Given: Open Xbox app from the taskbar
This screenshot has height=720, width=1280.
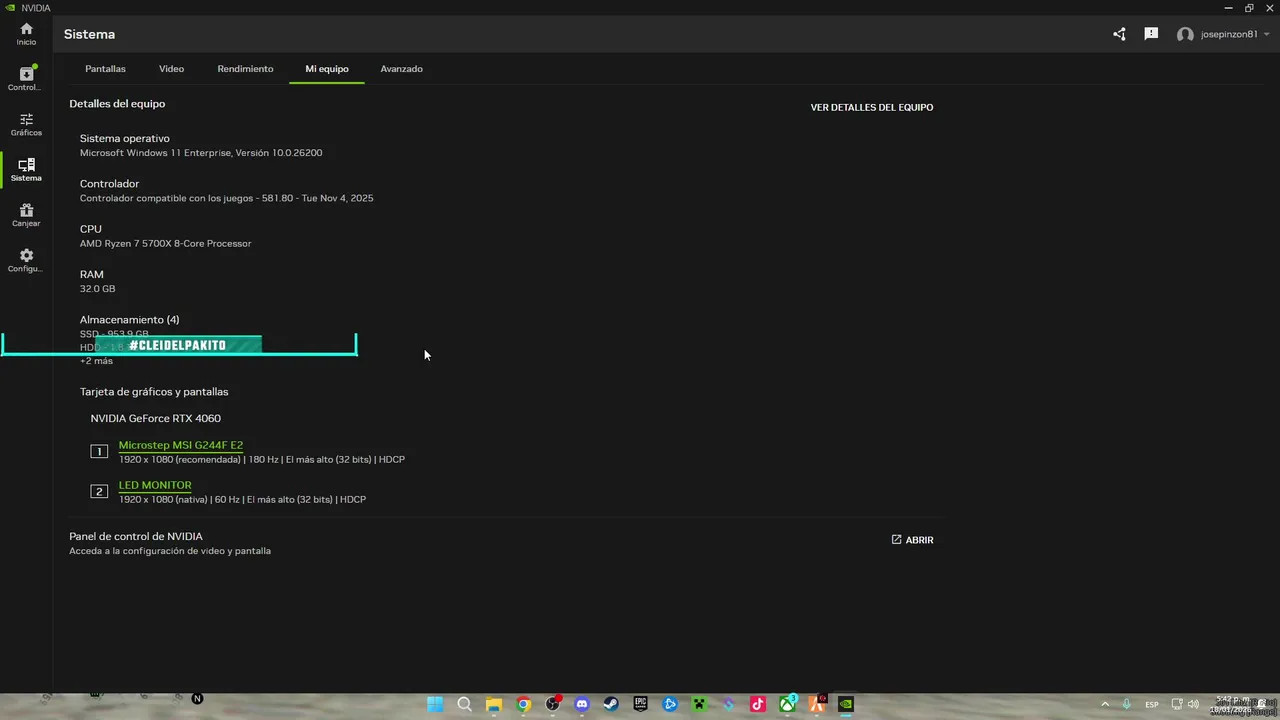Looking at the screenshot, I should tap(788, 704).
